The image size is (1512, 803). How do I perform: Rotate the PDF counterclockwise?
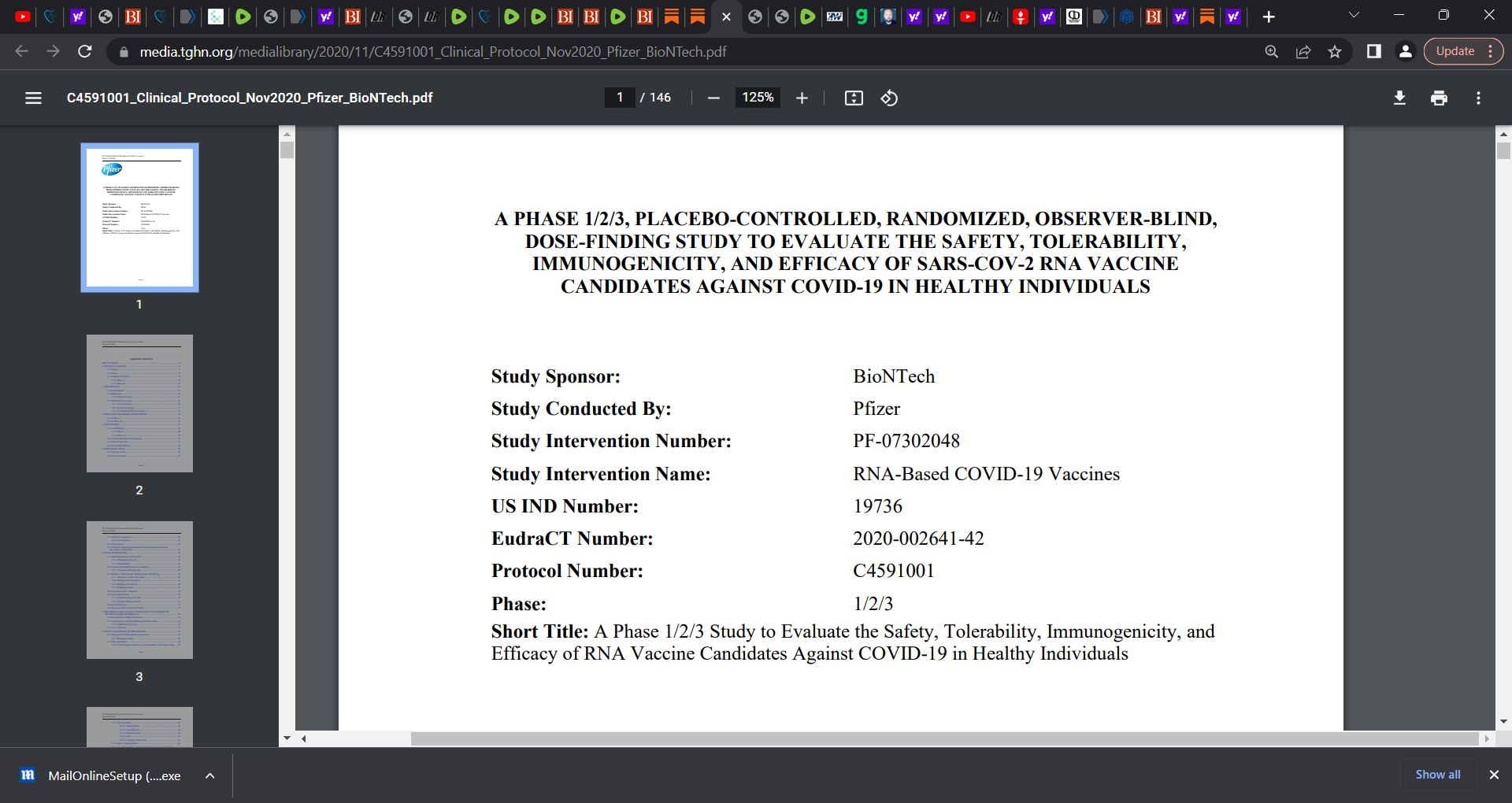click(889, 98)
